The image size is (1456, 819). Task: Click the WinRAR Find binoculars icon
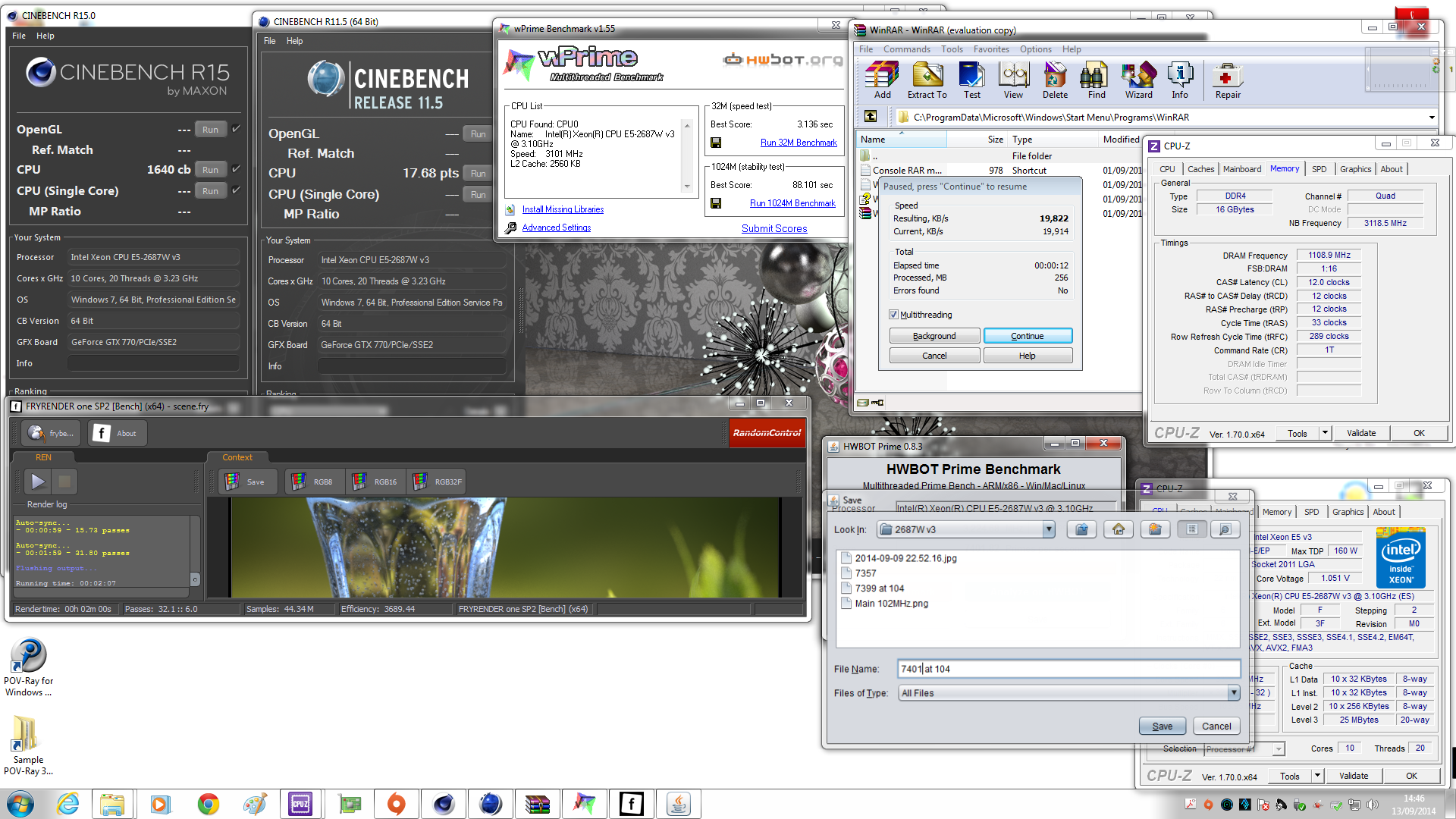click(x=1096, y=80)
